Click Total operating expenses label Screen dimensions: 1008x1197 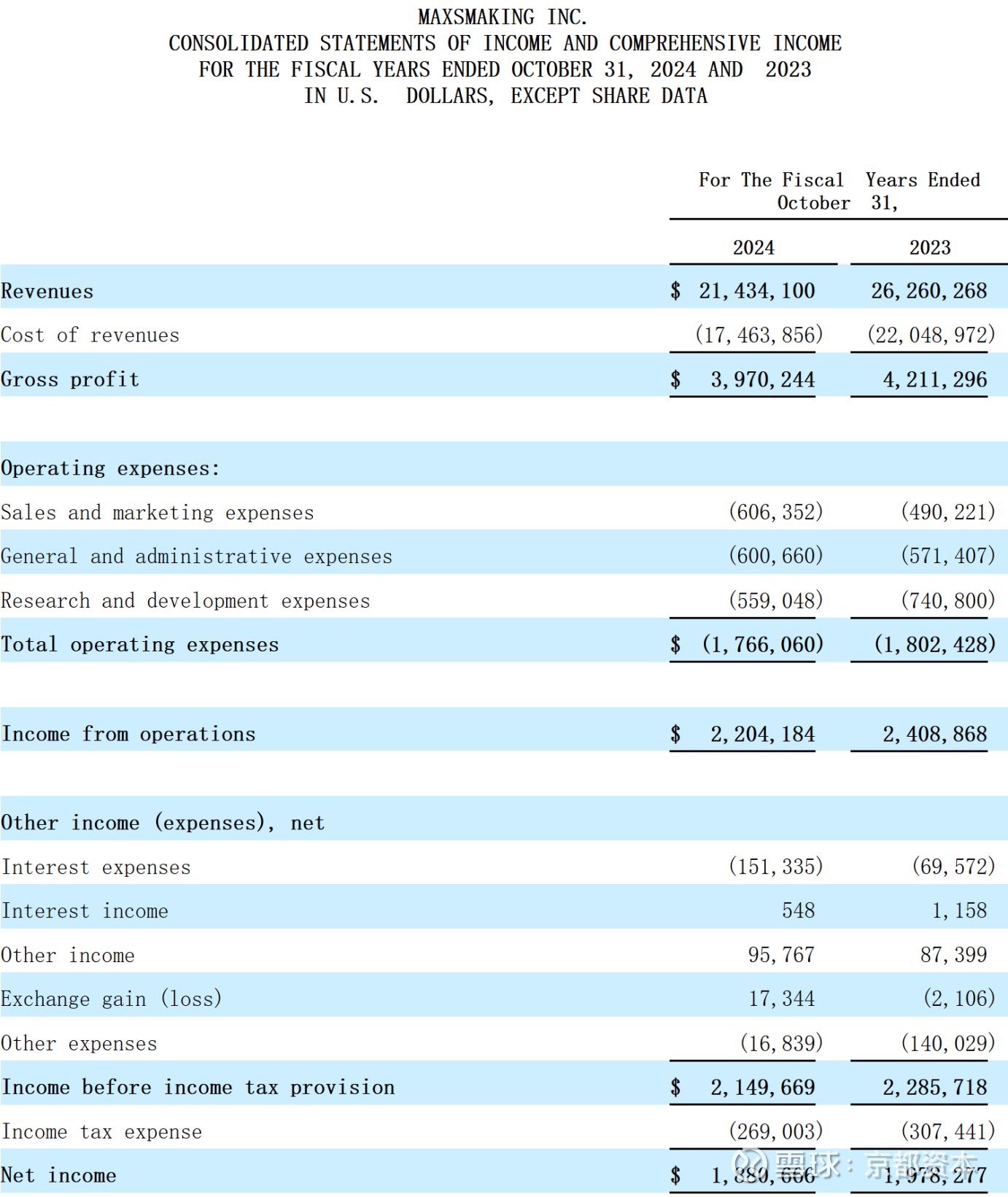tap(140, 645)
